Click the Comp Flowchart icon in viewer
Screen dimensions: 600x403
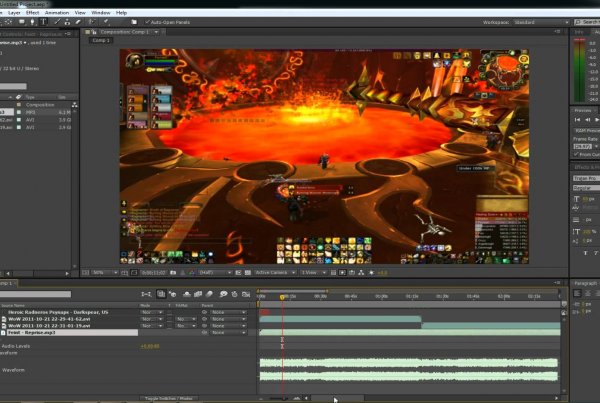(361, 272)
